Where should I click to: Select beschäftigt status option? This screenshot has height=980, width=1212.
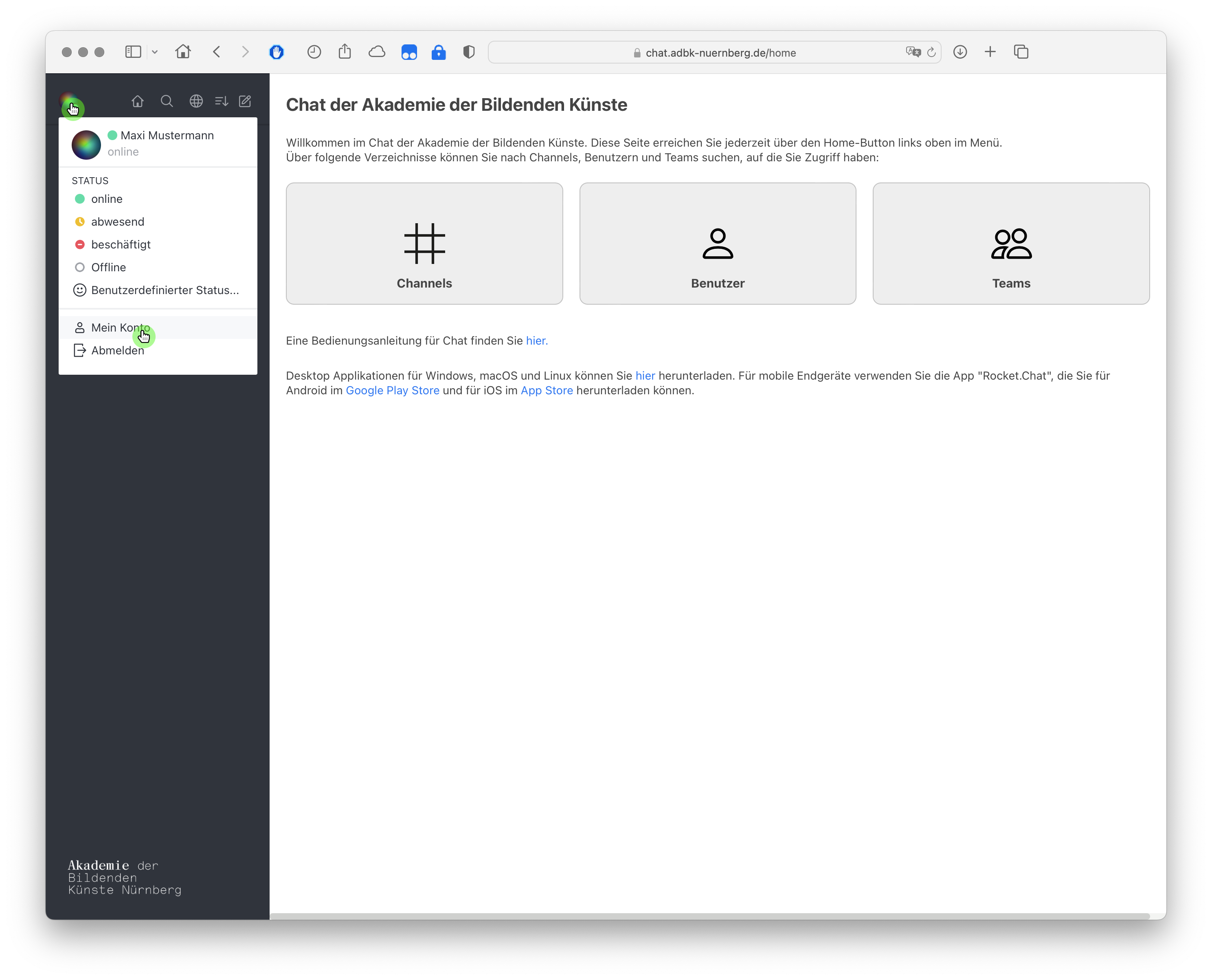pos(120,244)
